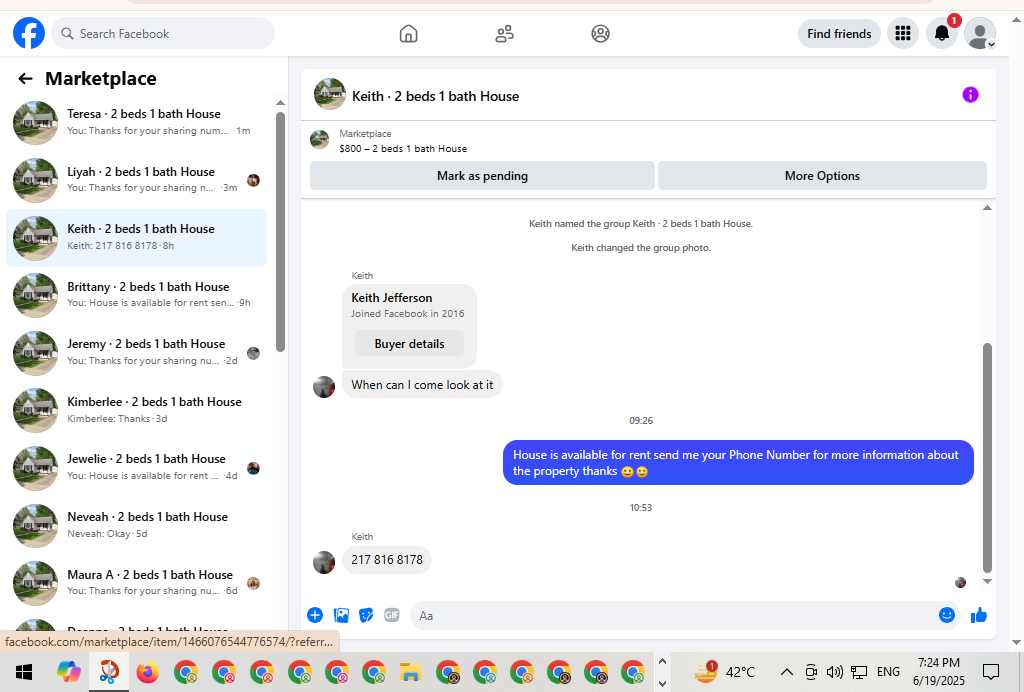Open the account profile avatar menu
The height and width of the screenshot is (692, 1024).
[980, 33]
